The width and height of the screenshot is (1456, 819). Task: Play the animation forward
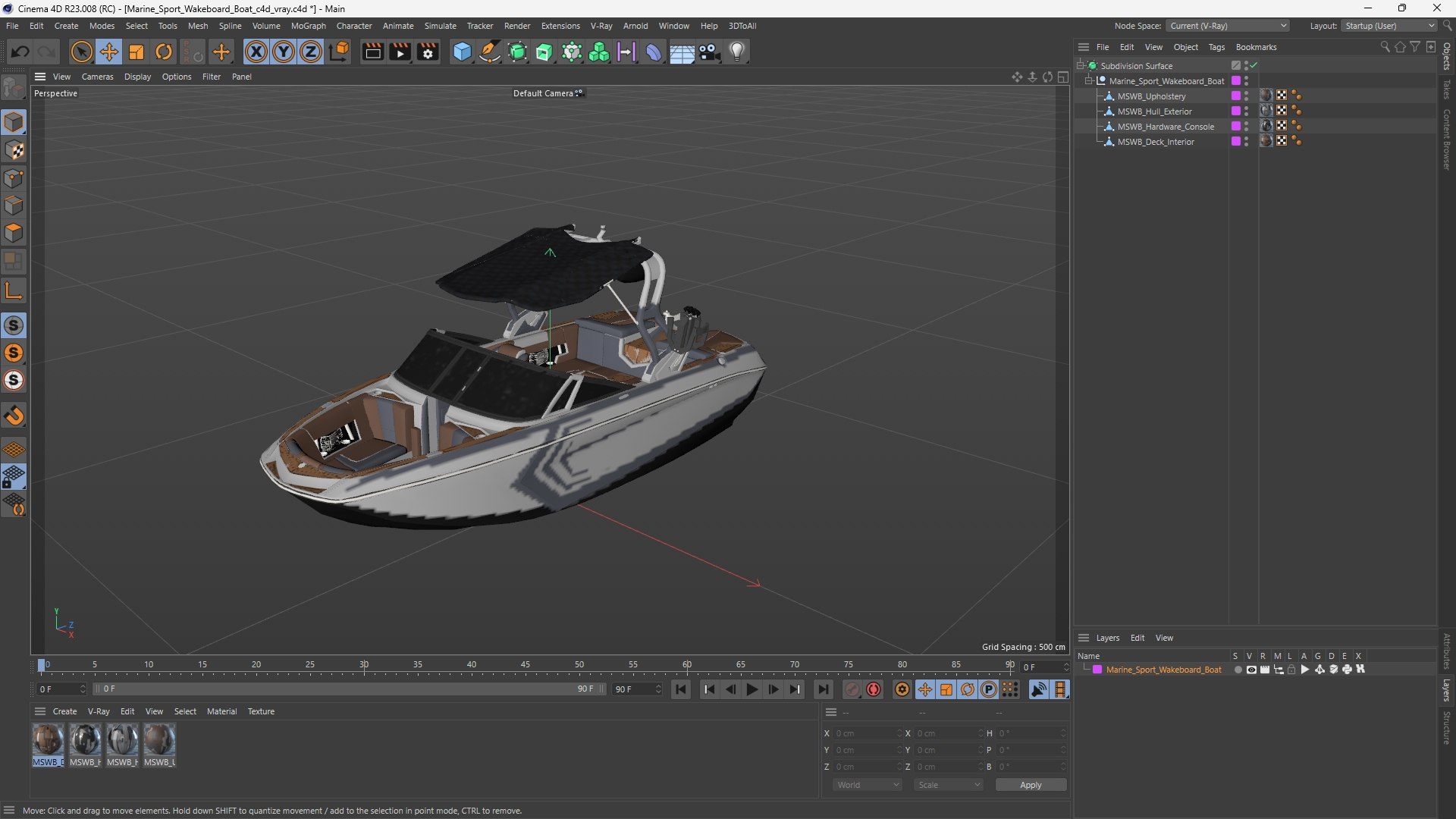752,689
